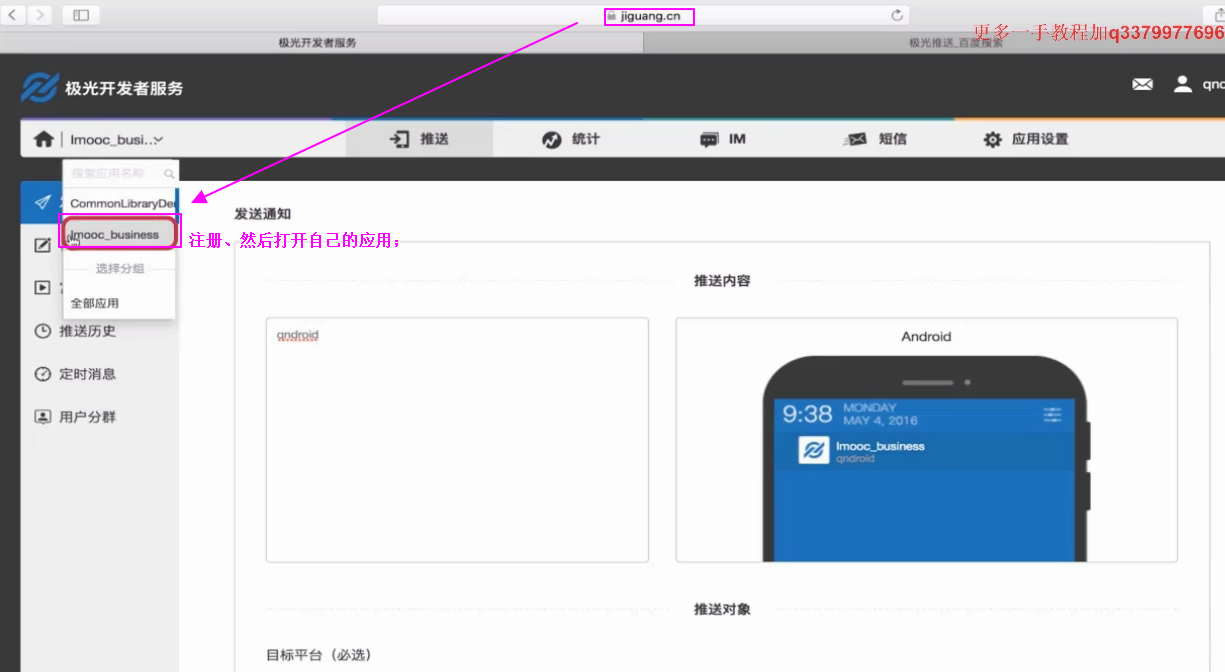This screenshot has width=1225, height=672.
Task: Click the paper-plane send icon in sidebar
Action: (42, 202)
